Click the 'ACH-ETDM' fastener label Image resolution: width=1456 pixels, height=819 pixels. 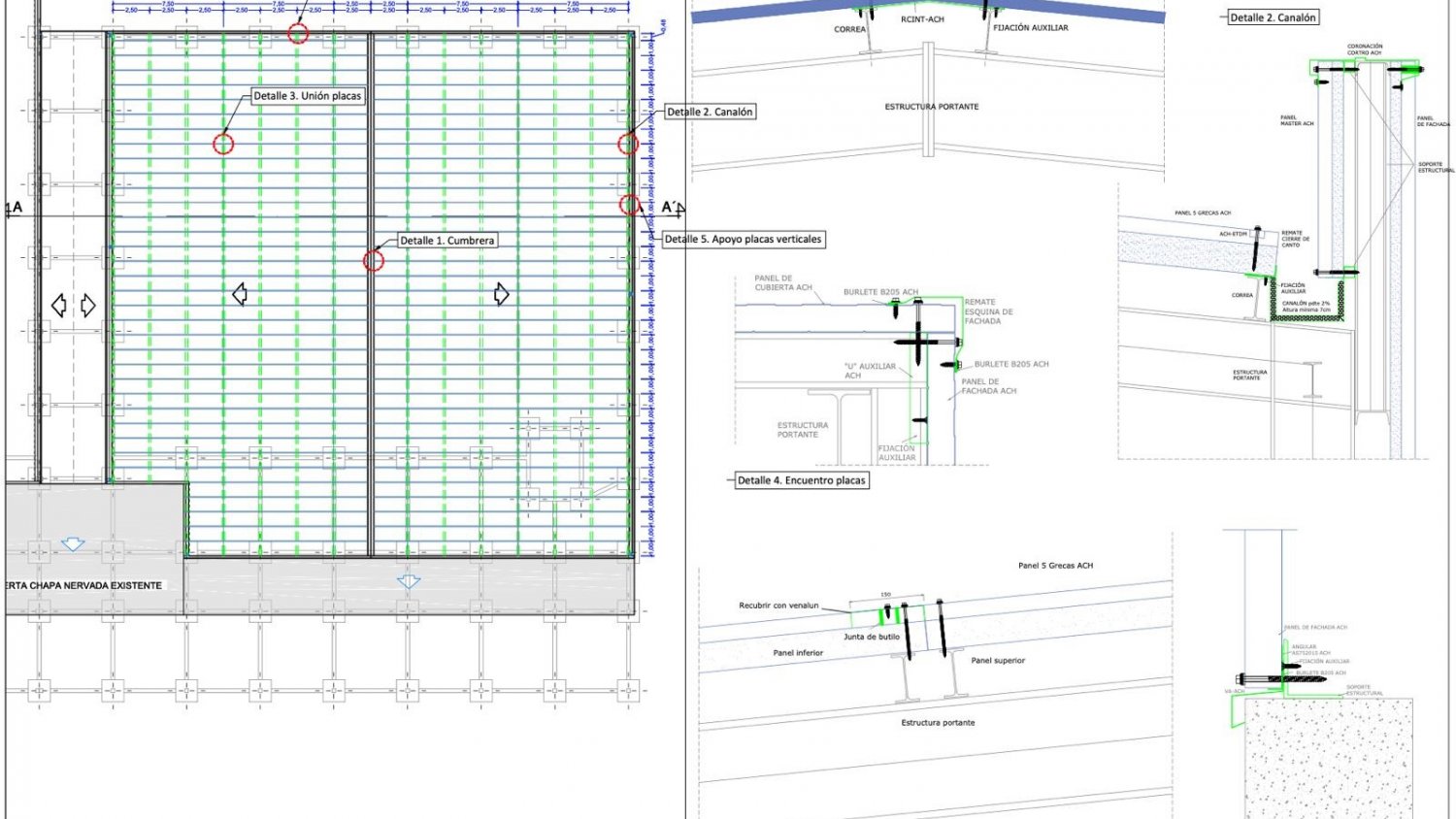tap(1233, 234)
